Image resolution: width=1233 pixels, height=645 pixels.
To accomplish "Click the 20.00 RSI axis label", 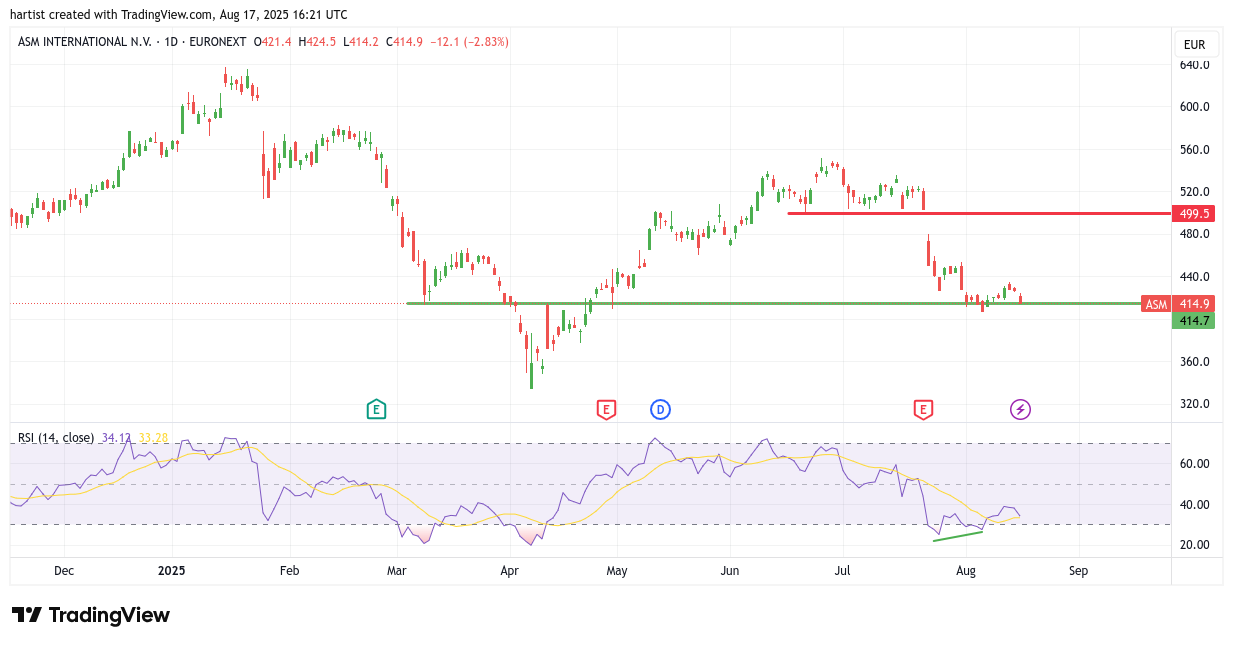I will (x=1195, y=545).
